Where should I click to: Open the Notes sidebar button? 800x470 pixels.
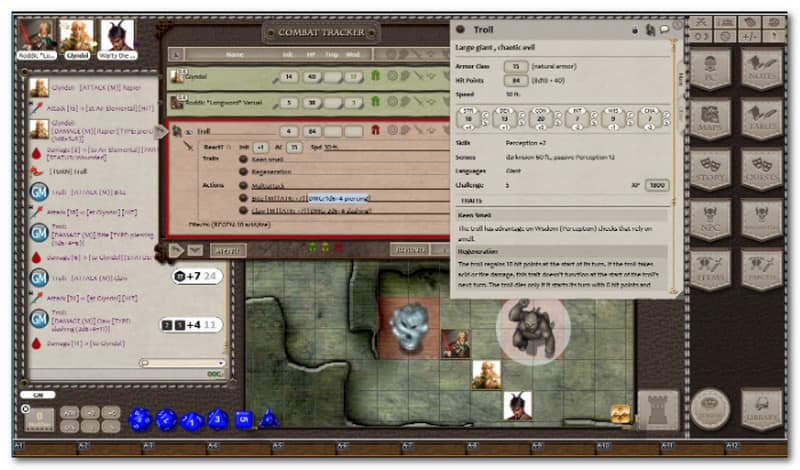tap(762, 69)
